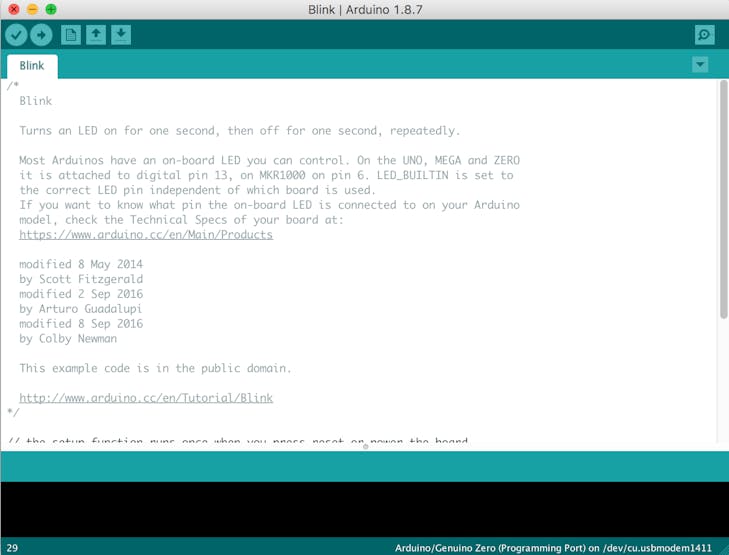The image size is (729, 555).
Task: Click the window title 'Blink | Arduino 1.8.7'
Action: coord(365,9)
